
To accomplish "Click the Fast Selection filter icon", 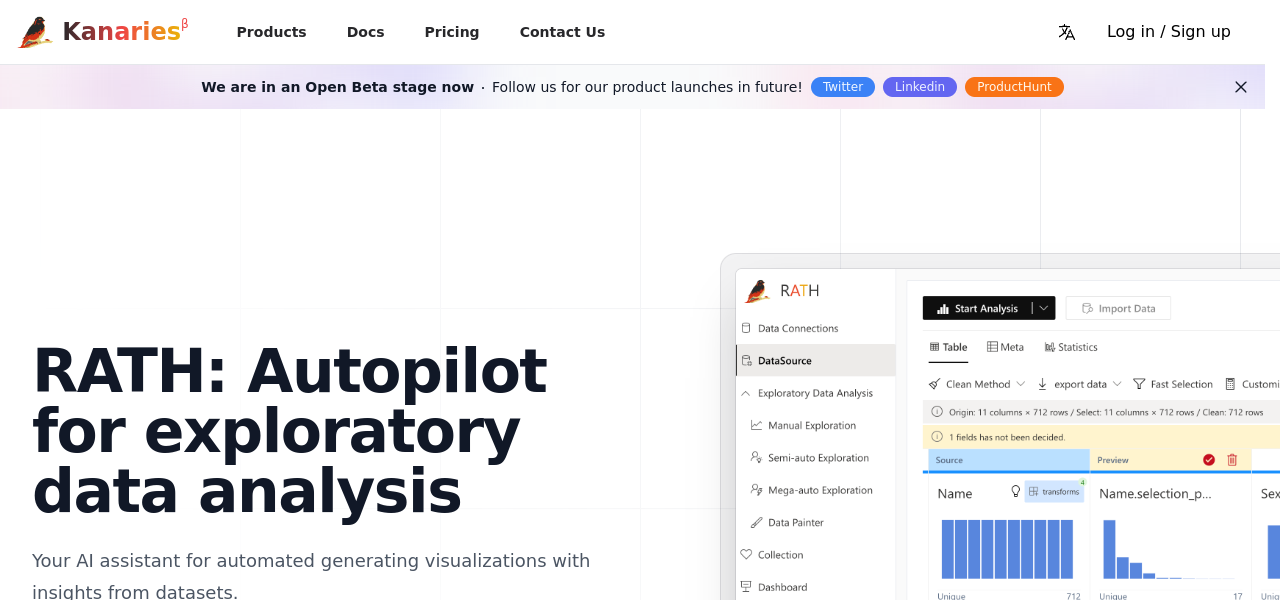I will 1139,384.
